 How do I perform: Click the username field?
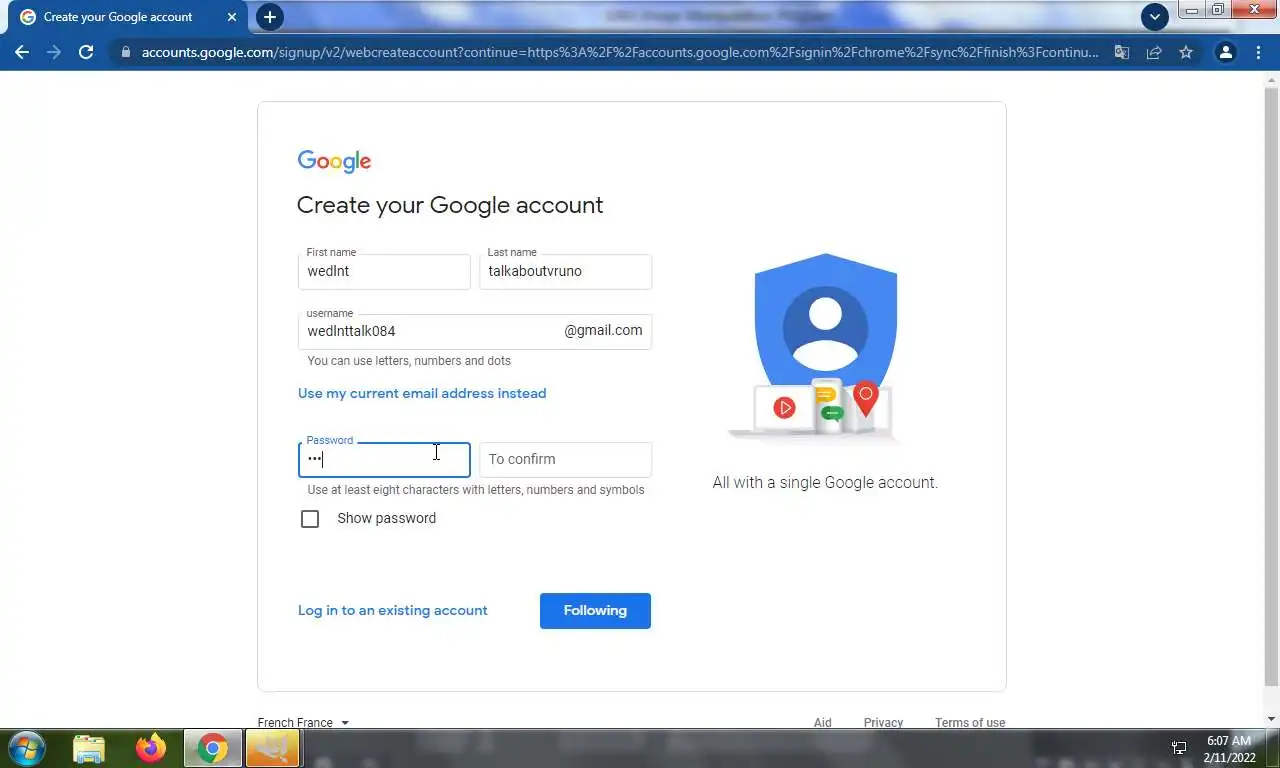(x=475, y=331)
